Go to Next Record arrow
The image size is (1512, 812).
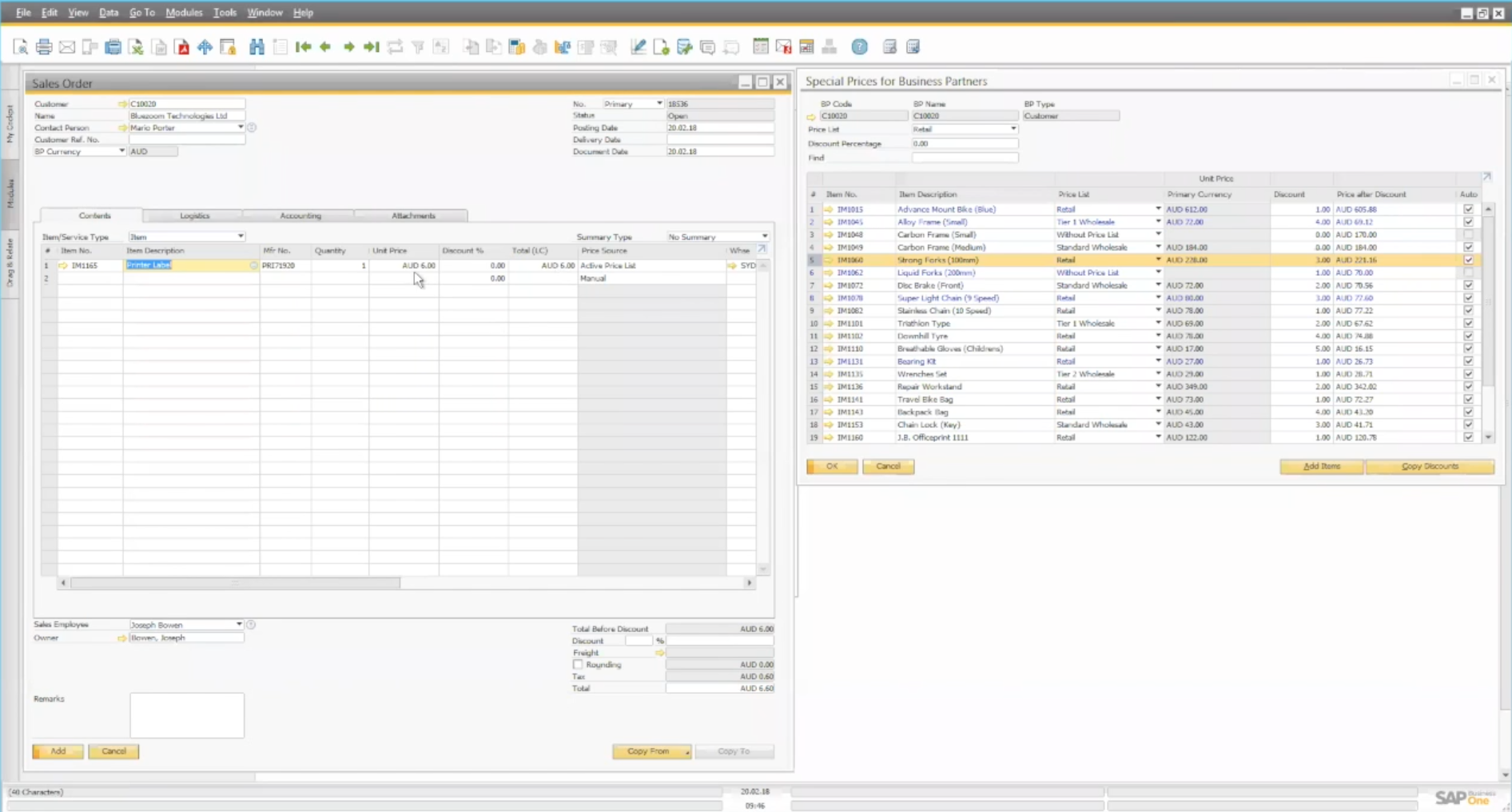click(348, 47)
